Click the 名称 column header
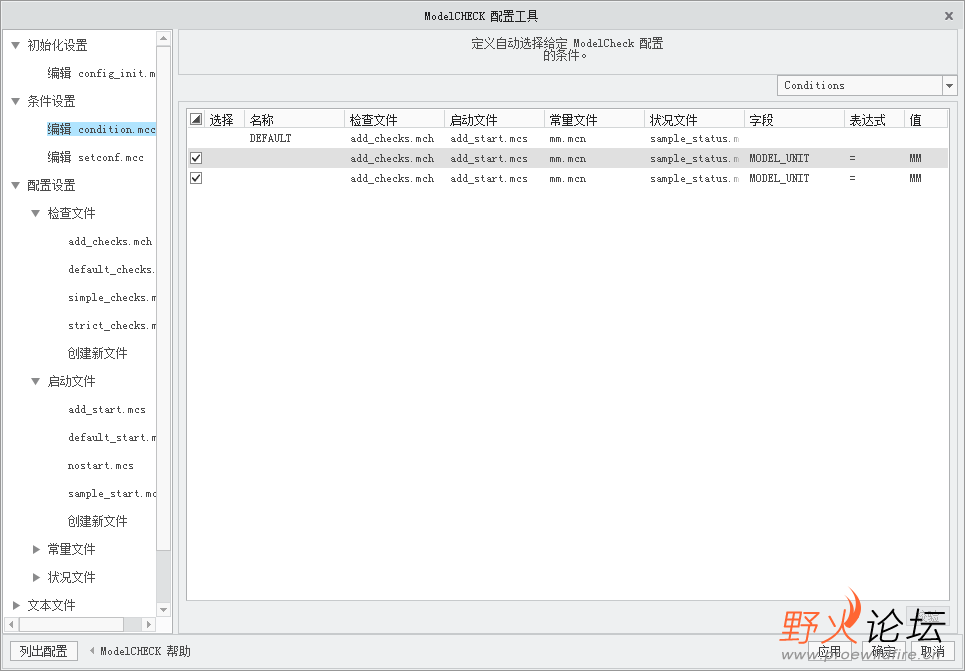This screenshot has height=671, width=965. [x=294, y=119]
